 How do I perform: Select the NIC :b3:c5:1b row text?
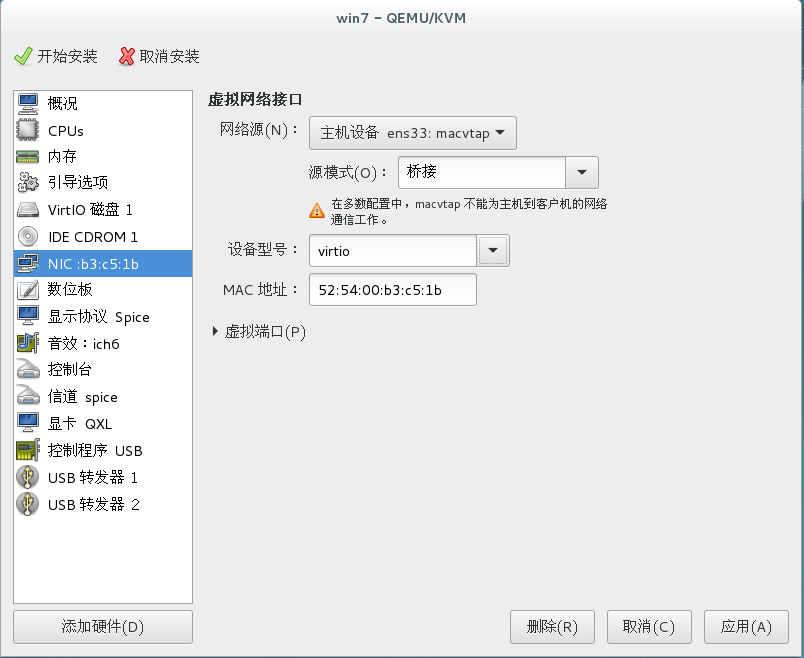click(x=93, y=264)
